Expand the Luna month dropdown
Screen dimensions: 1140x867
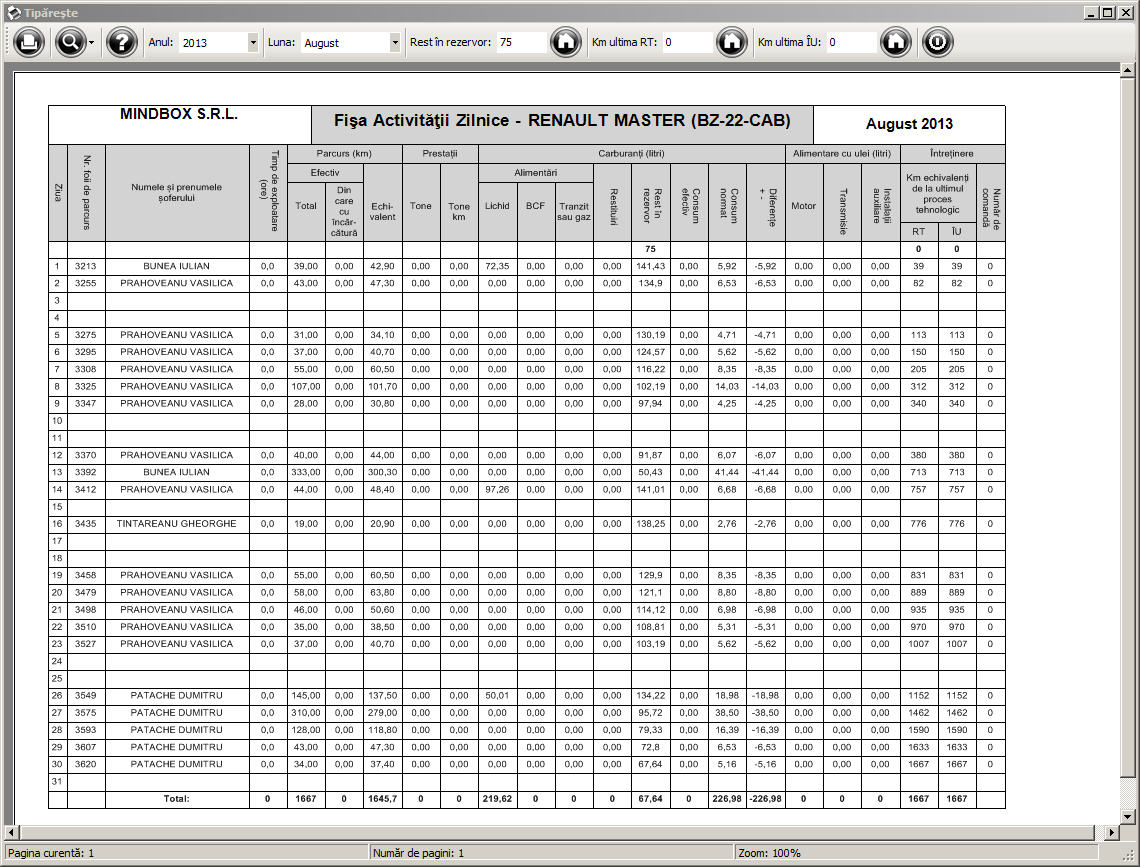(395, 43)
